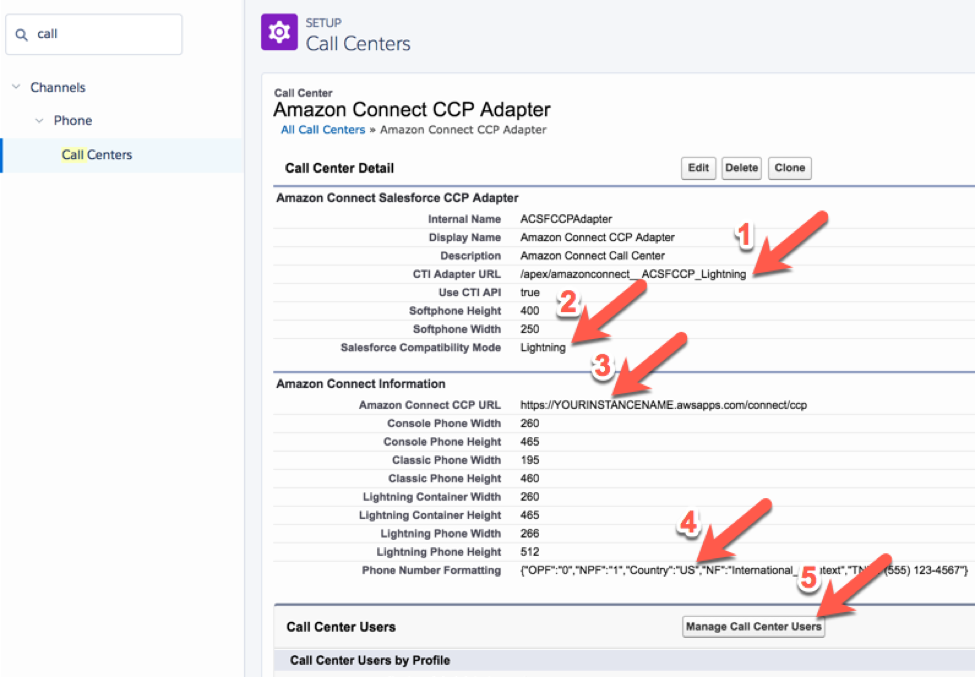The width and height of the screenshot is (975, 677).
Task: Click the Clone button
Action: click(x=790, y=168)
